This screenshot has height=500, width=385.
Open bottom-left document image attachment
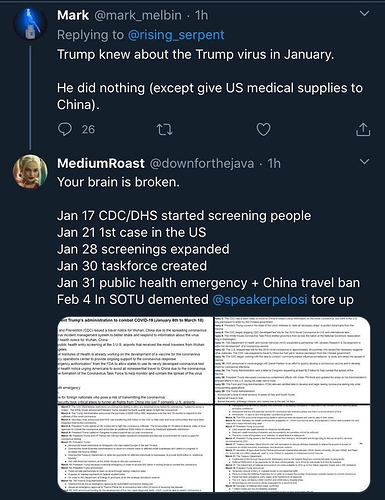pyautogui.click(x=135, y=448)
